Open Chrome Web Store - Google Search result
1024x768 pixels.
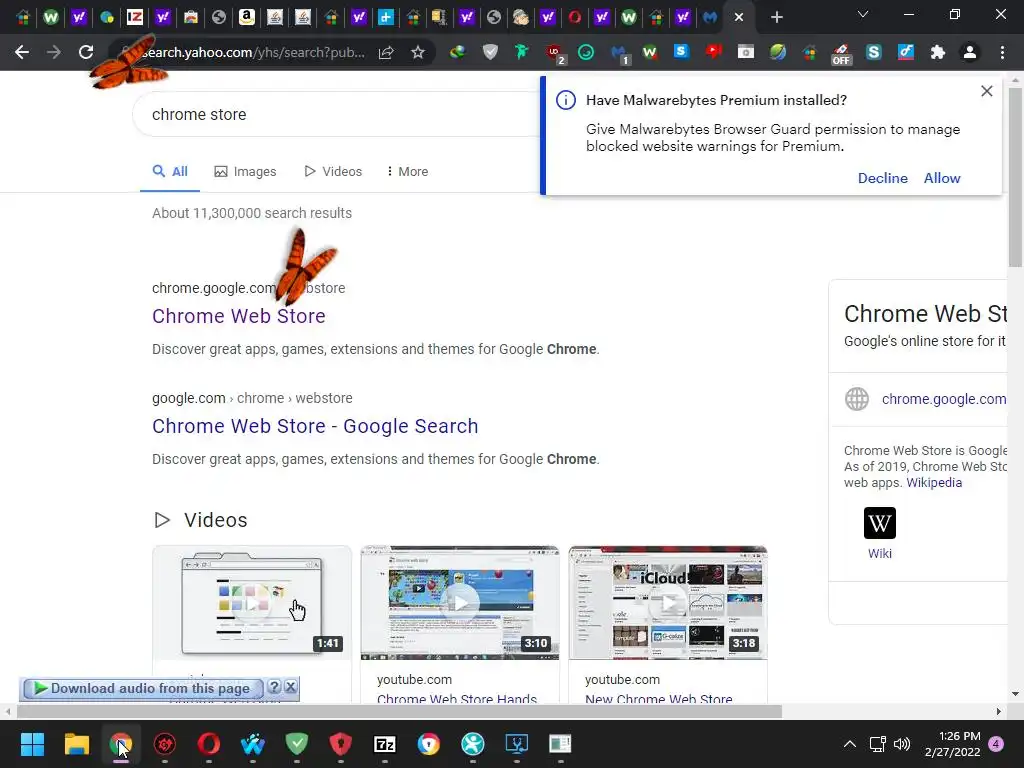[x=315, y=426]
